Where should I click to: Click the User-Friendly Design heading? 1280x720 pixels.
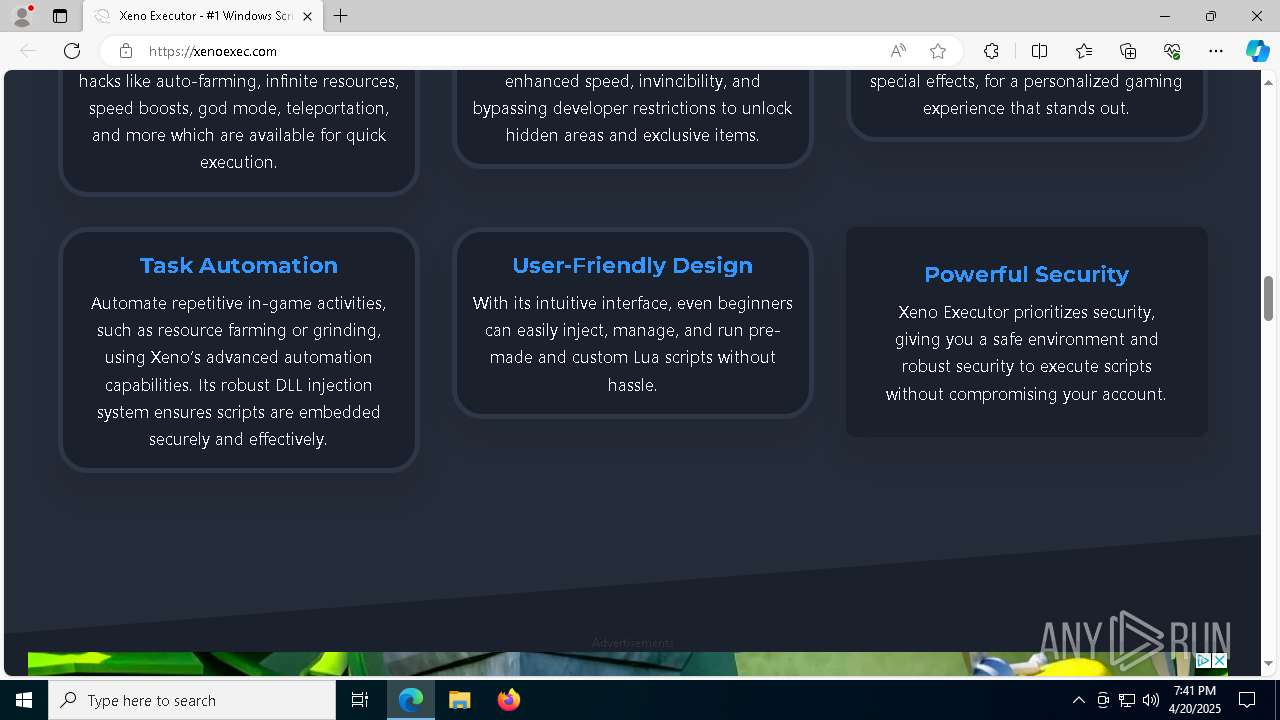(x=632, y=265)
